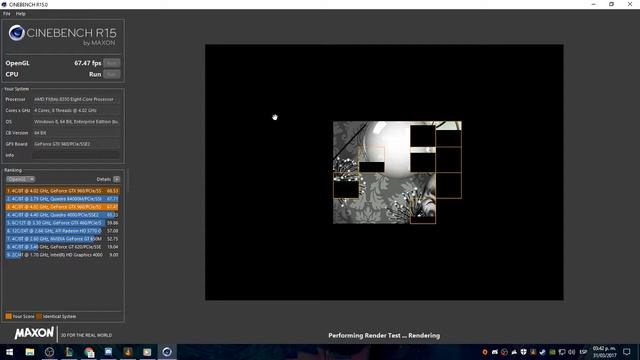Open the orange-brown app icon on taskbar
640x360 pixels.
tap(128, 352)
